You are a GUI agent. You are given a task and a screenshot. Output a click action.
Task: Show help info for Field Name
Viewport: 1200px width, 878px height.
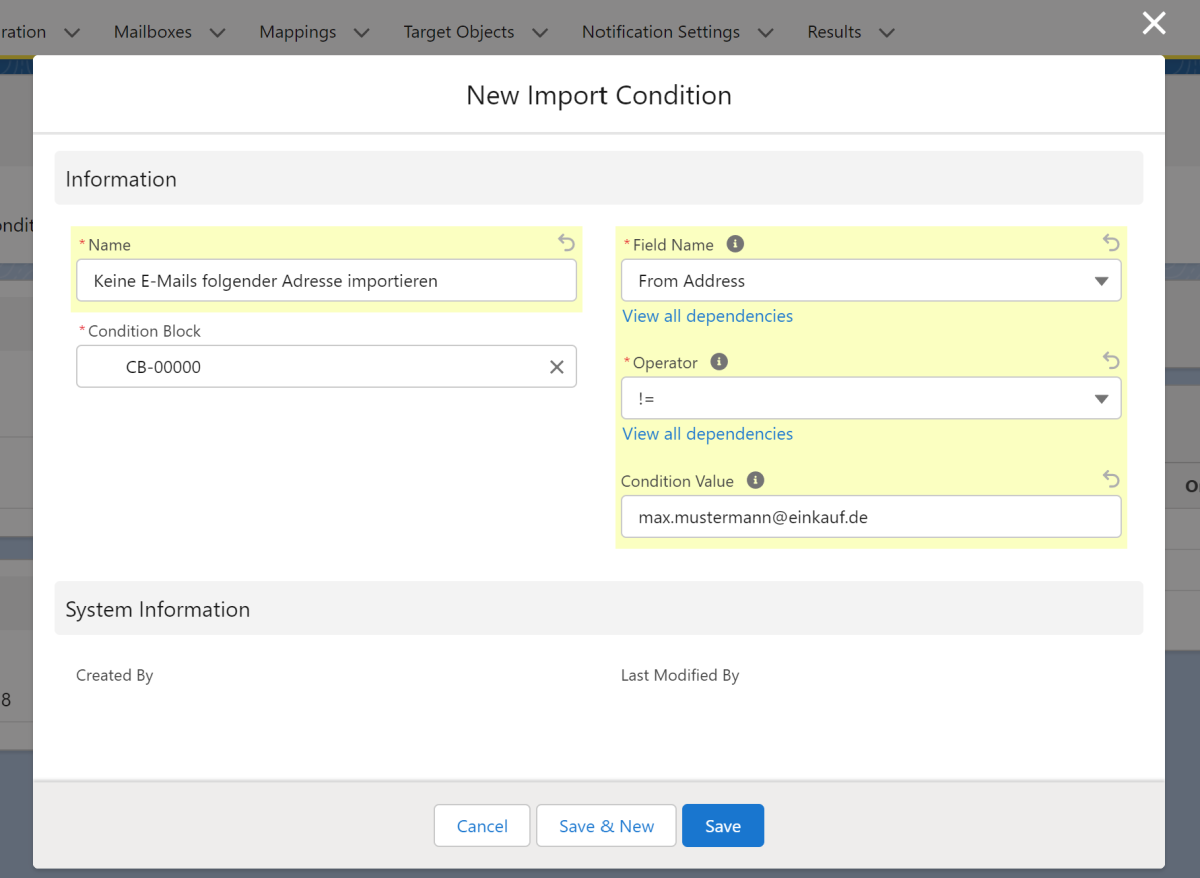click(735, 244)
